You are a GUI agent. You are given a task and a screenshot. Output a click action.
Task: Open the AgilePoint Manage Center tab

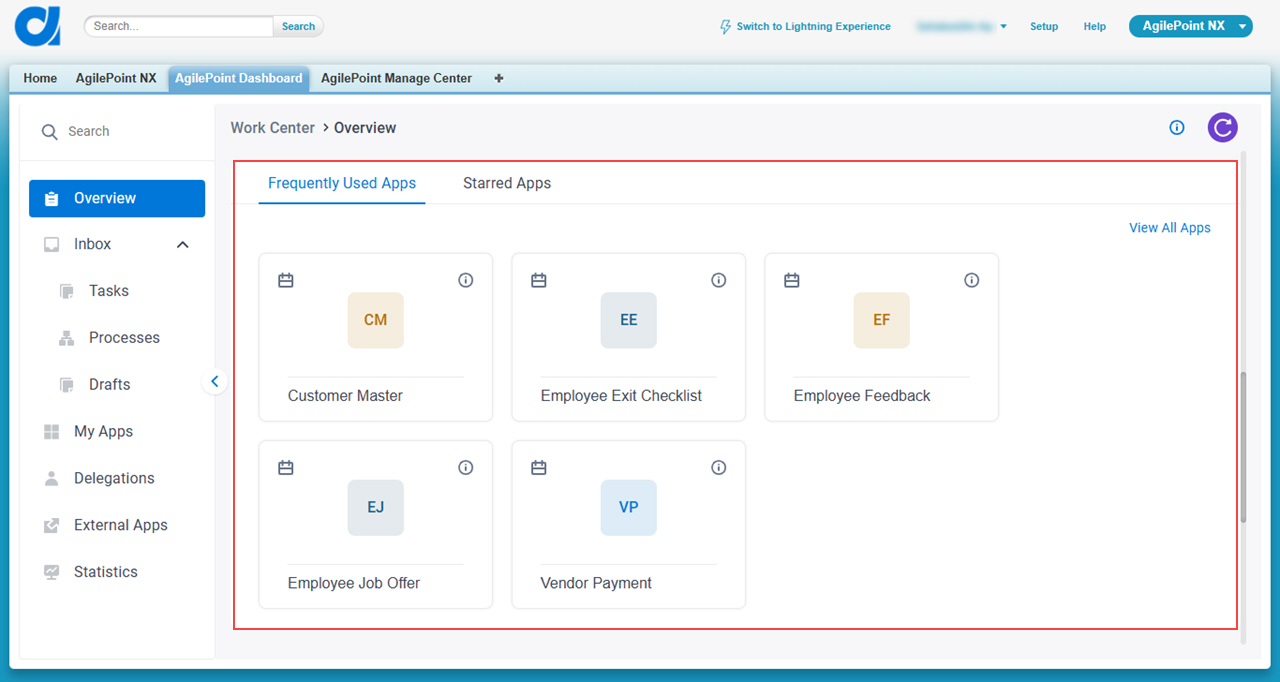(396, 78)
